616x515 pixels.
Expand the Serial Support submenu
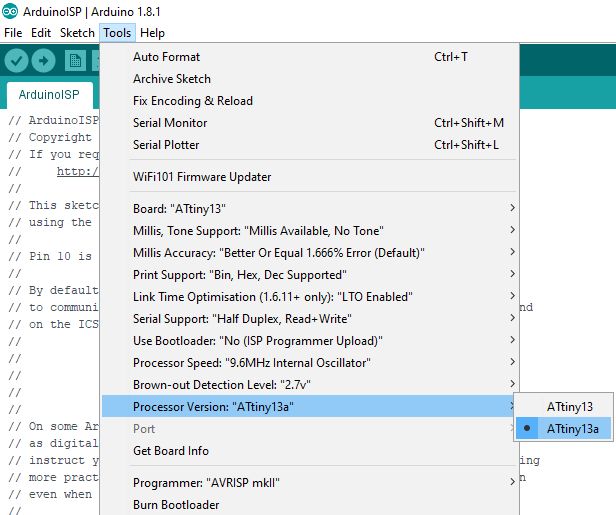pos(310,319)
